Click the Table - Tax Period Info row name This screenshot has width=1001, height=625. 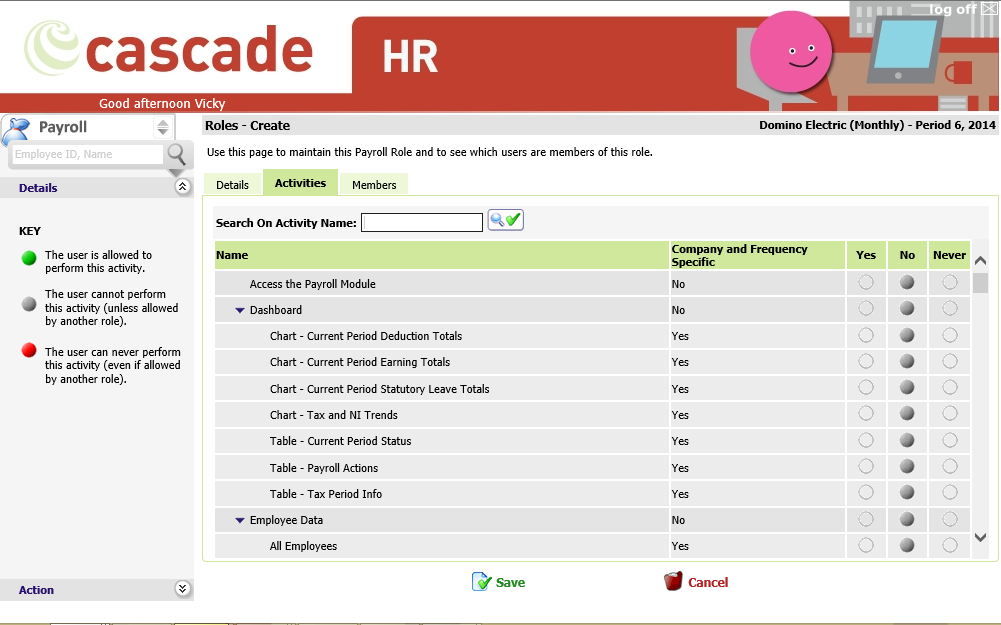(326, 494)
